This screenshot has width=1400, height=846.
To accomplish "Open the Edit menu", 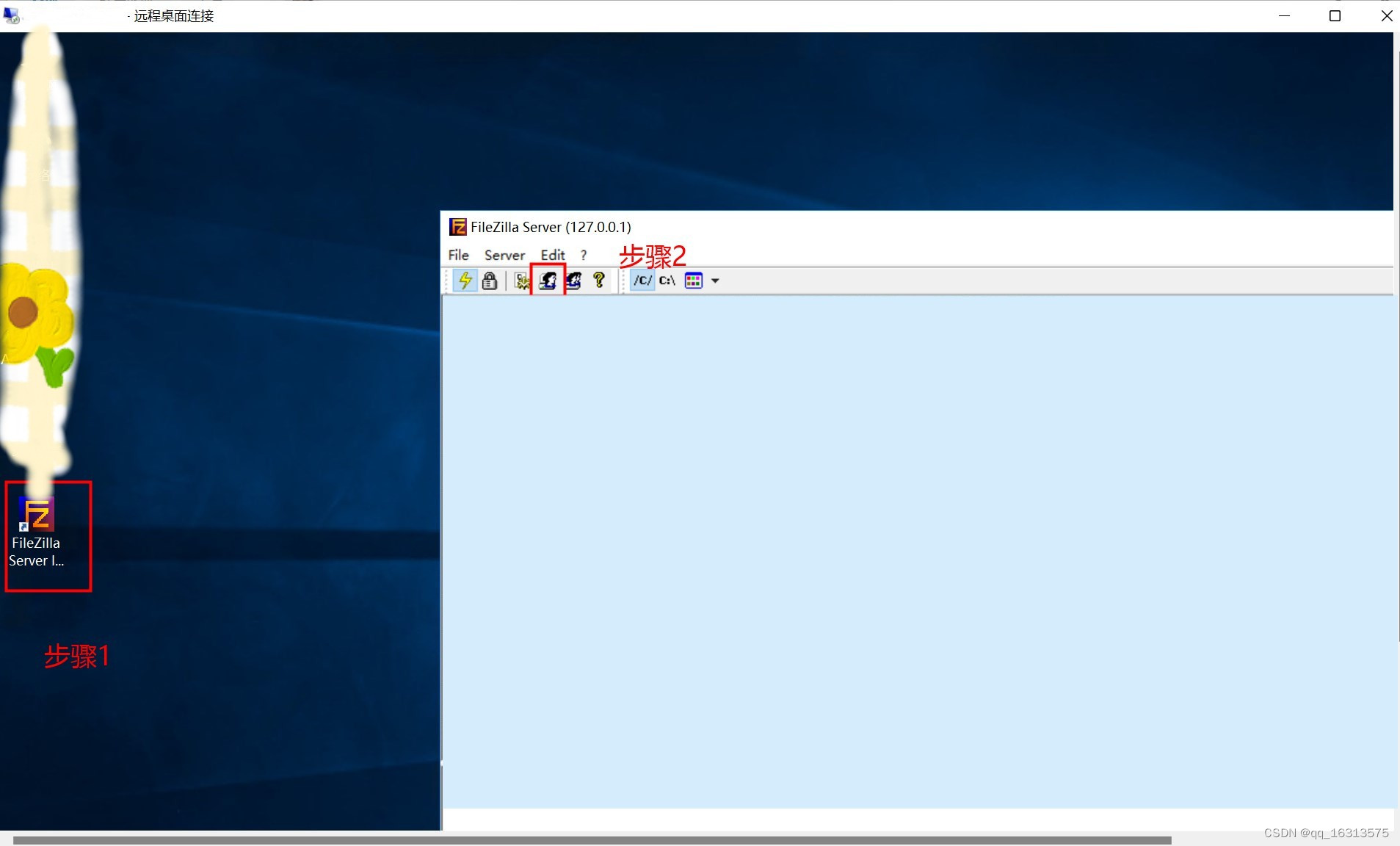I will (553, 255).
